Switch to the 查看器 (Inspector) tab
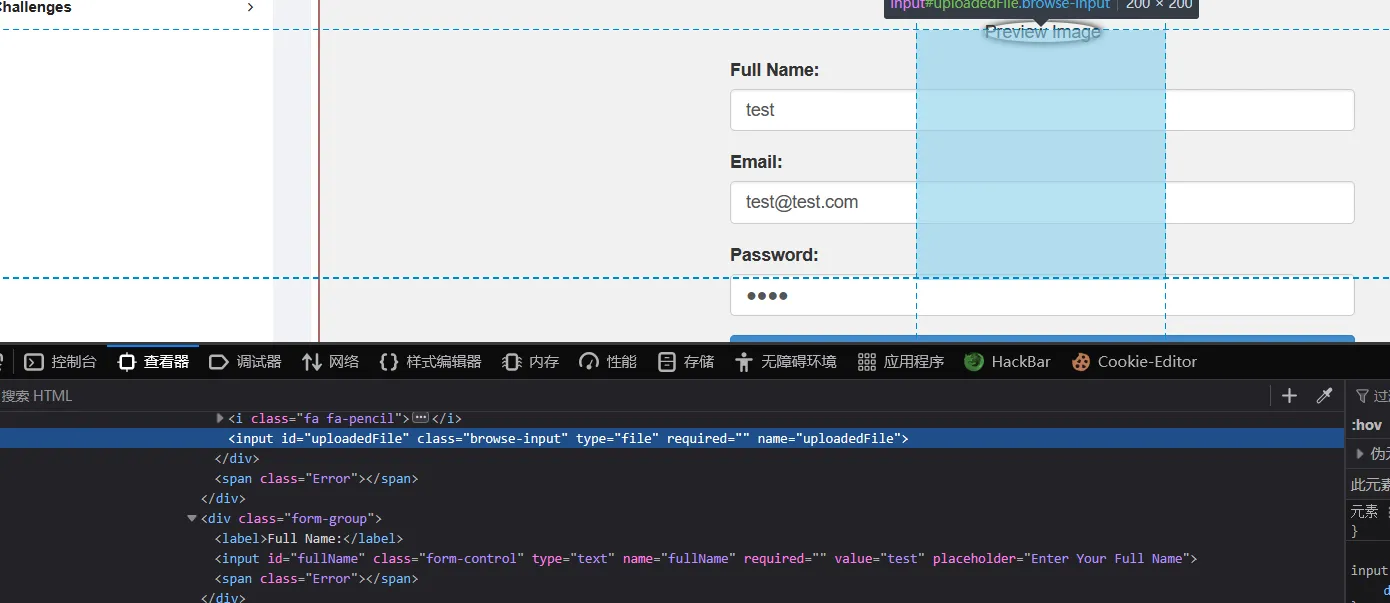This screenshot has width=1390, height=603. click(x=154, y=362)
